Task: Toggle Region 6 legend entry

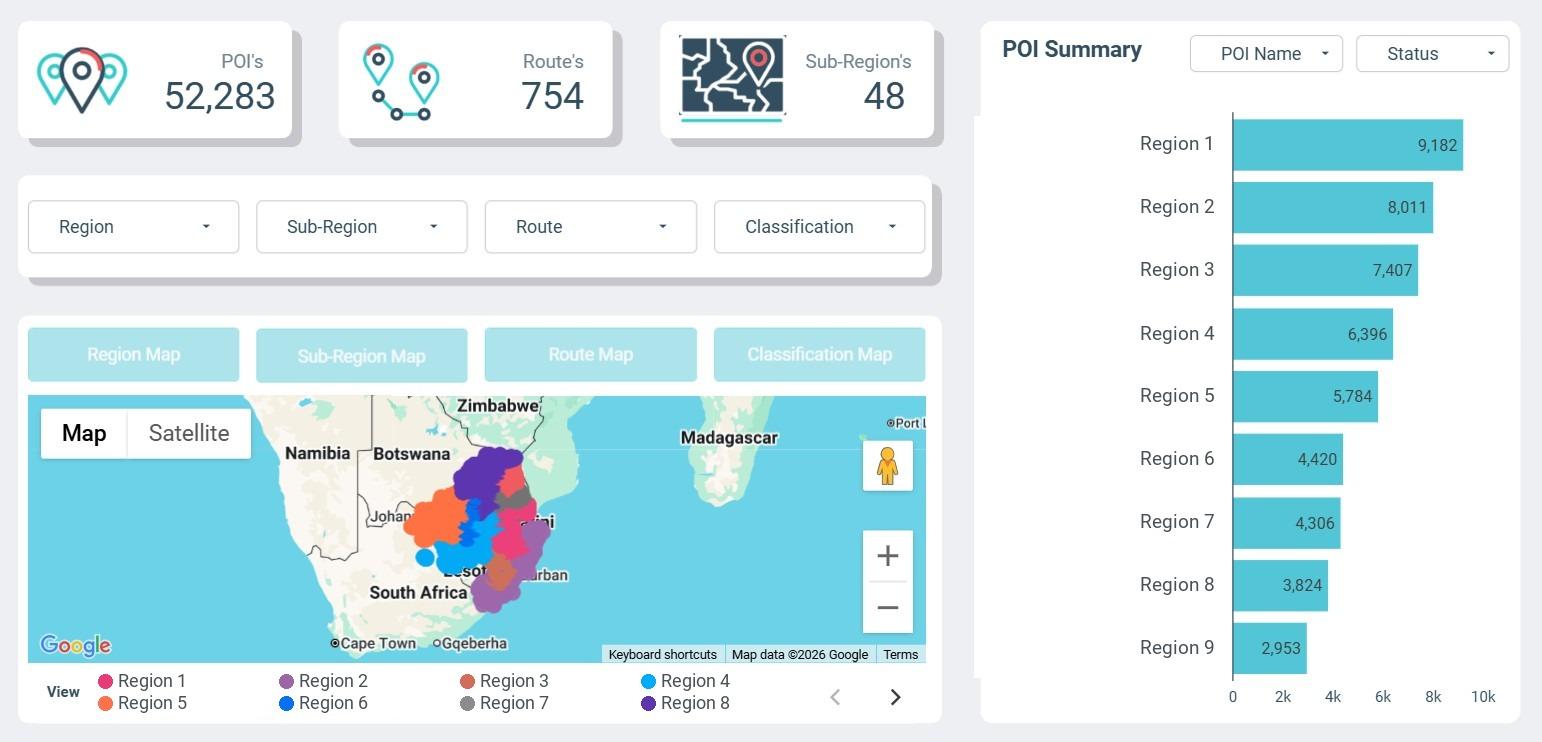Action: coord(323,703)
